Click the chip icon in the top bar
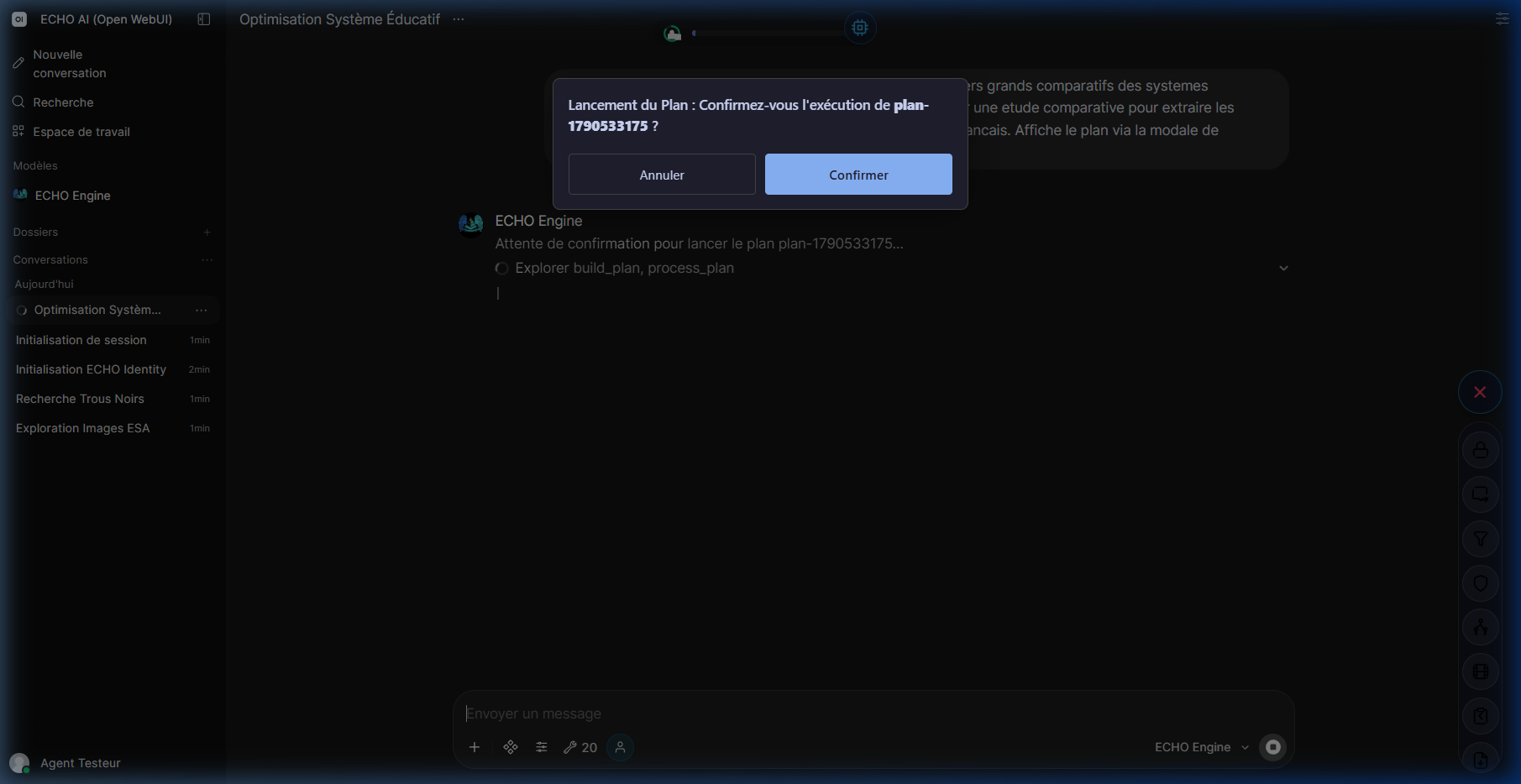Screen dimensions: 1521x784 pos(860,28)
